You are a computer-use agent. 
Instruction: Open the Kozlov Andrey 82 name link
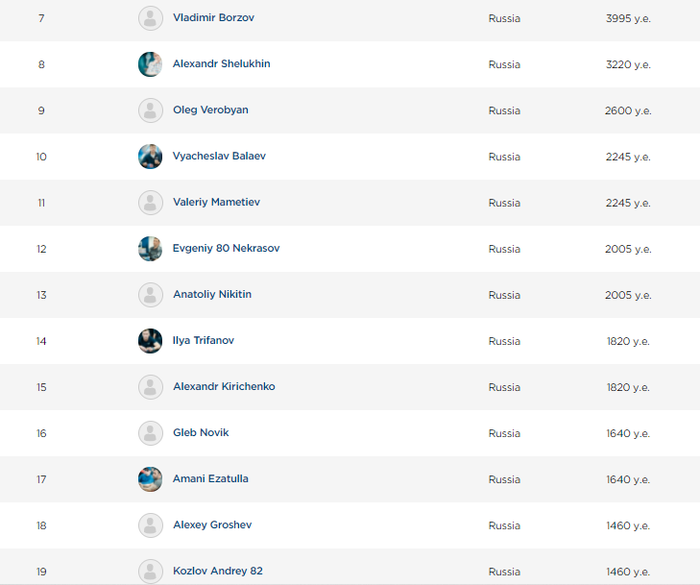click(217, 571)
